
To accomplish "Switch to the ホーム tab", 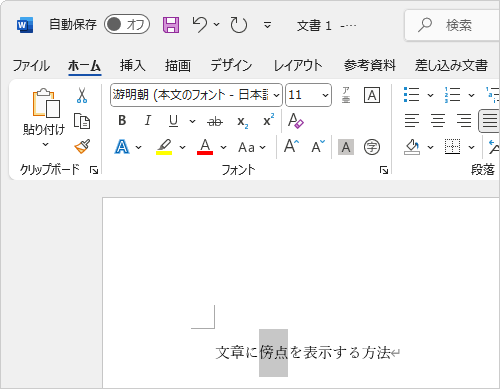I will coord(85,65).
